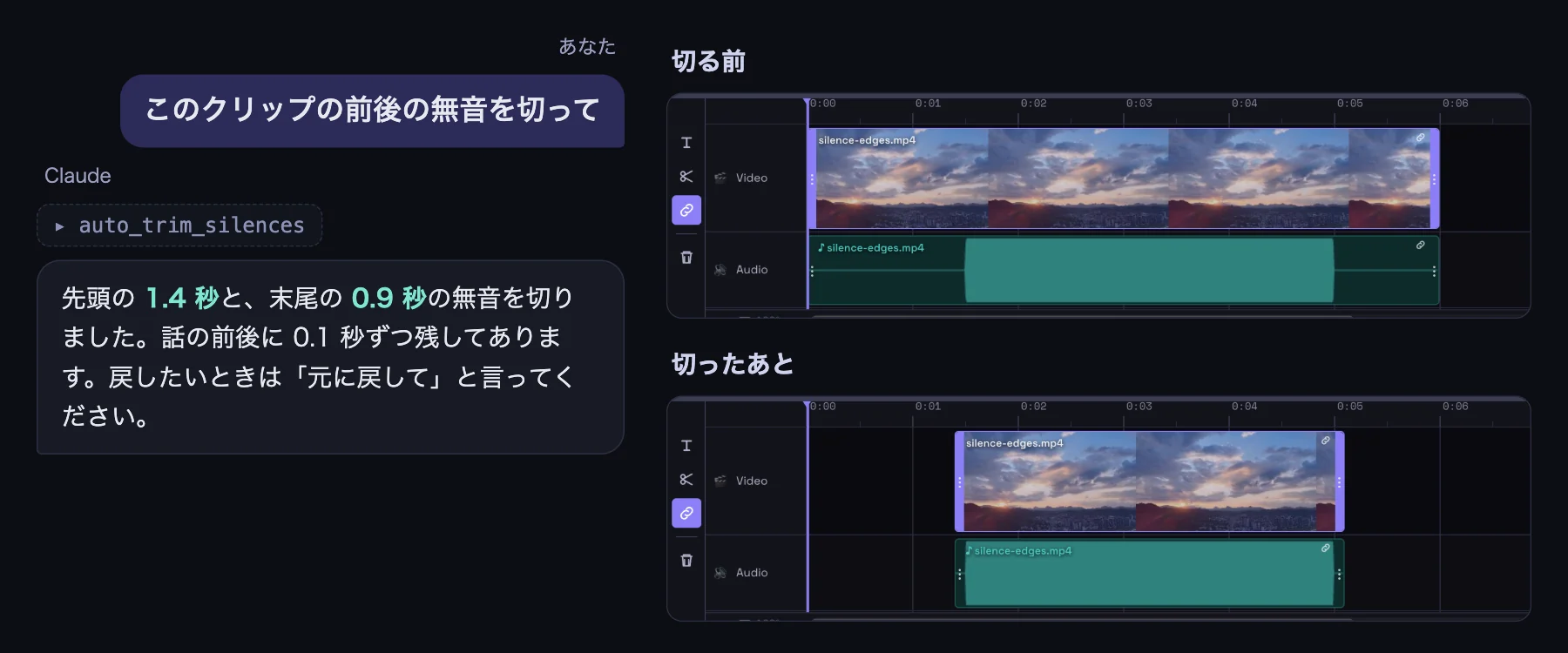This screenshot has width=1568, height=653.
Task: Click the Audio track icon in the 切る前 timeline
Action: click(720, 270)
